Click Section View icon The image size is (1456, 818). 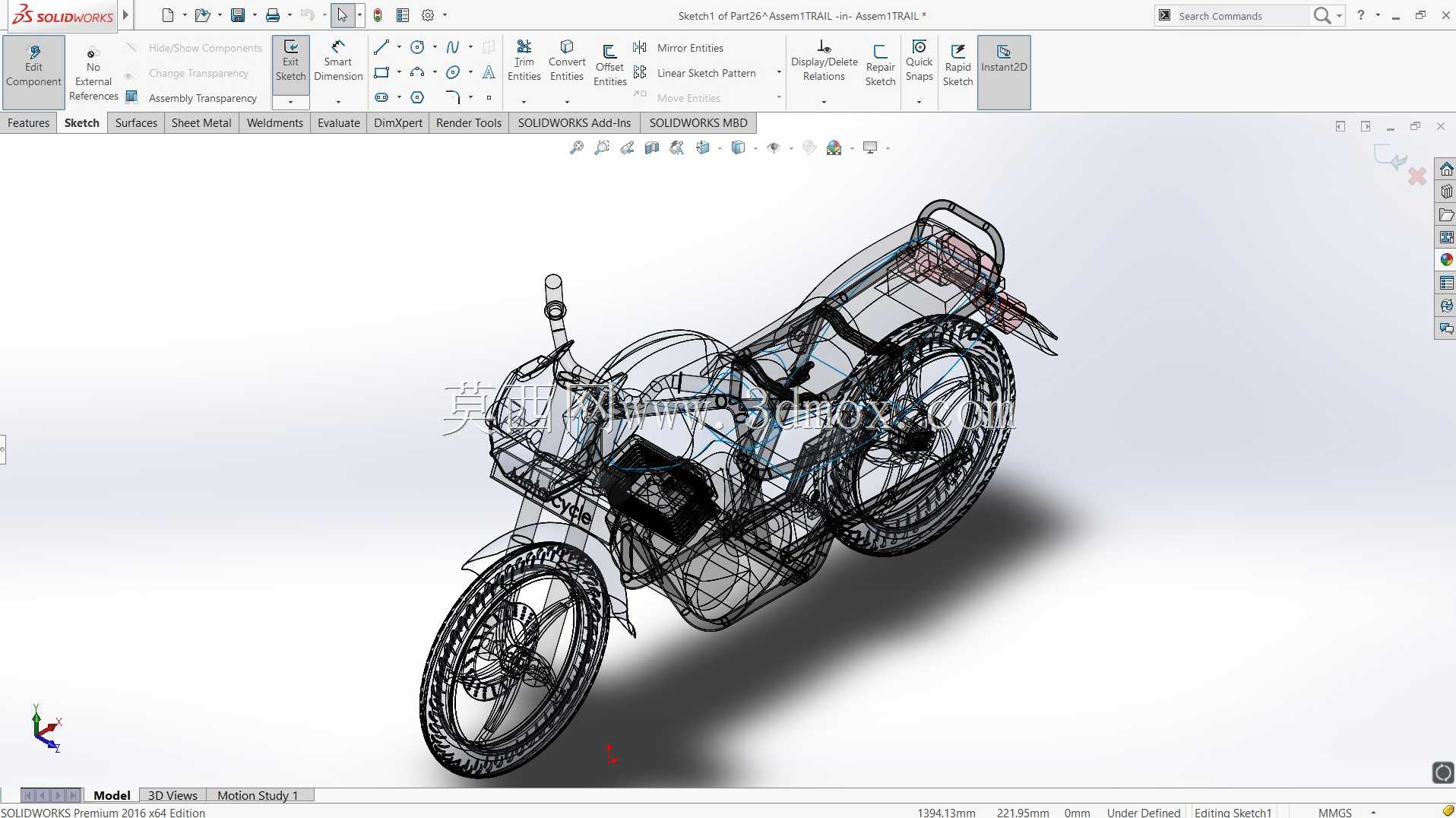(x=652, y=147)
